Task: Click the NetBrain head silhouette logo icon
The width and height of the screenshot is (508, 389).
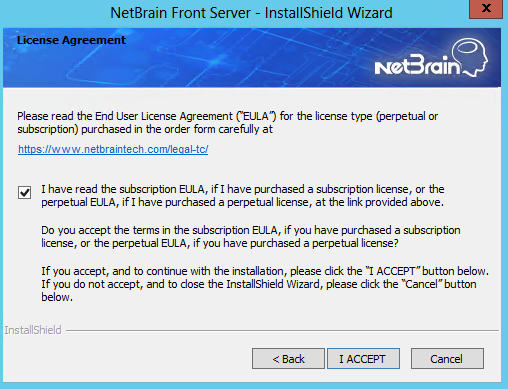Action: point(471,57)
